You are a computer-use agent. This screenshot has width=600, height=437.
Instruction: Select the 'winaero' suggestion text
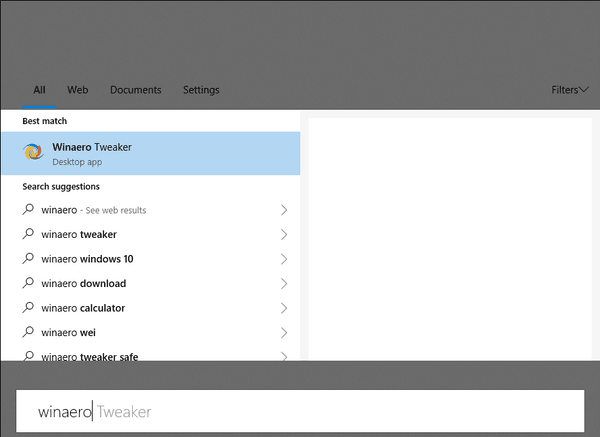59,210
